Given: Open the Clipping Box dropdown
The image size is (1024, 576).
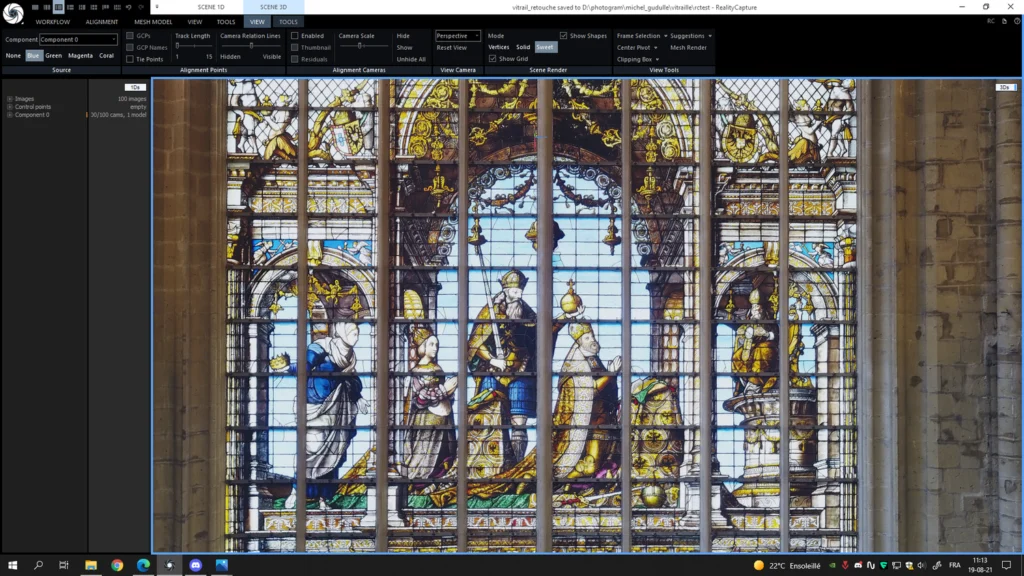Looking at the screenshot, I should [x=637, y=59].
